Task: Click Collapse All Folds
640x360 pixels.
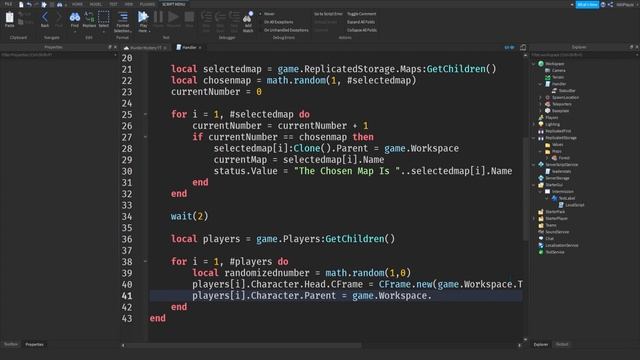Action: coord(362,30)
